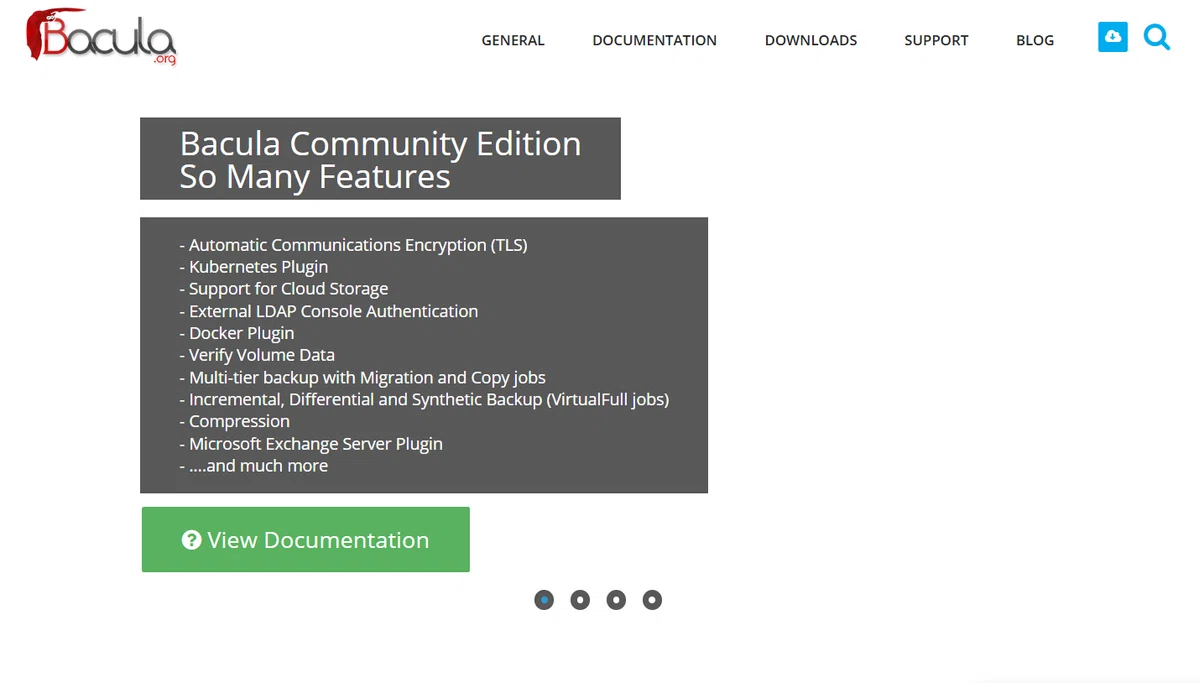Click 'Kubernetes Plugin' feature line
1200x683 pixels.
tap(254, 267)
